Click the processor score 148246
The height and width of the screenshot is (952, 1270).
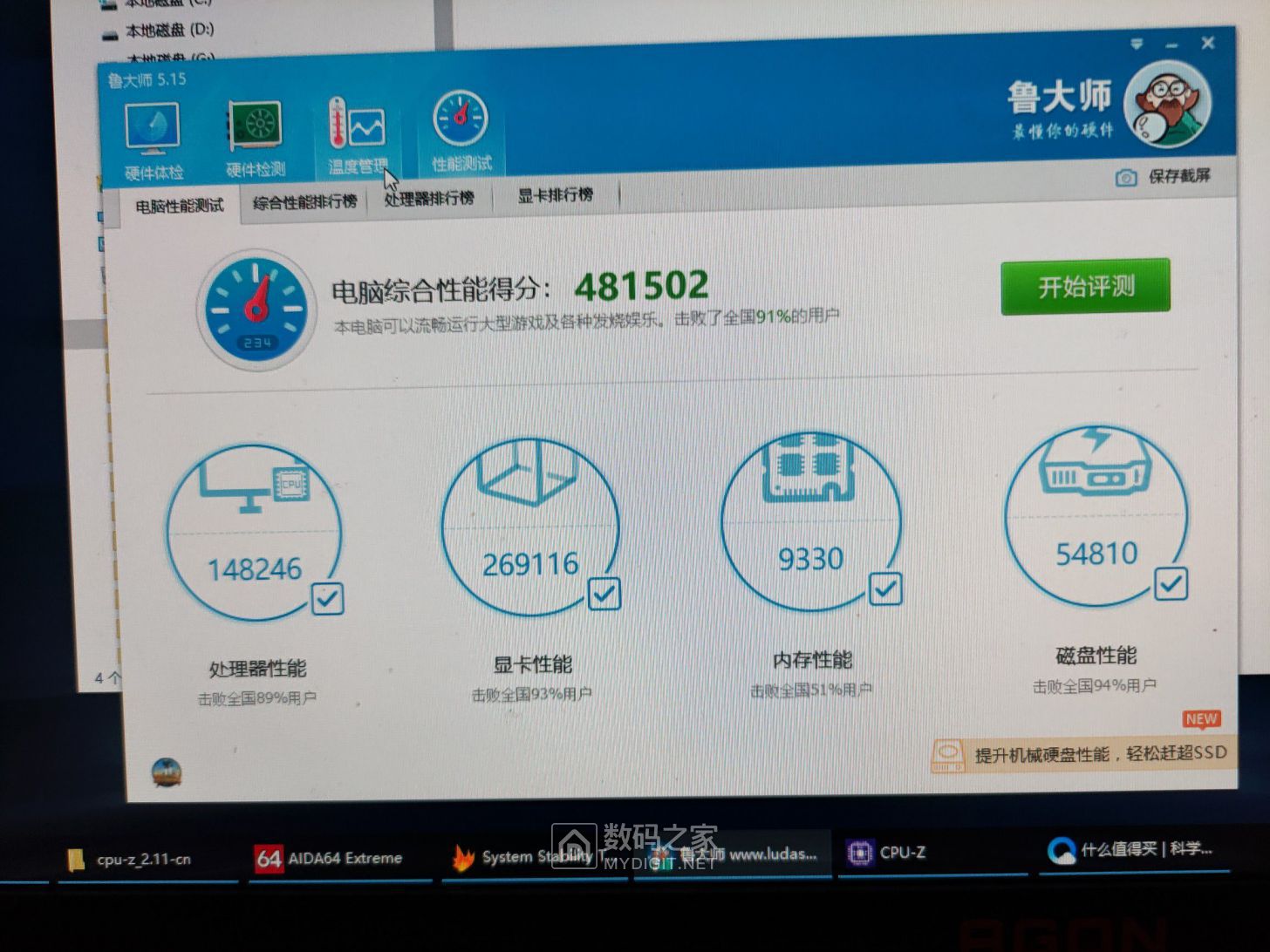(x=254, y=569)
